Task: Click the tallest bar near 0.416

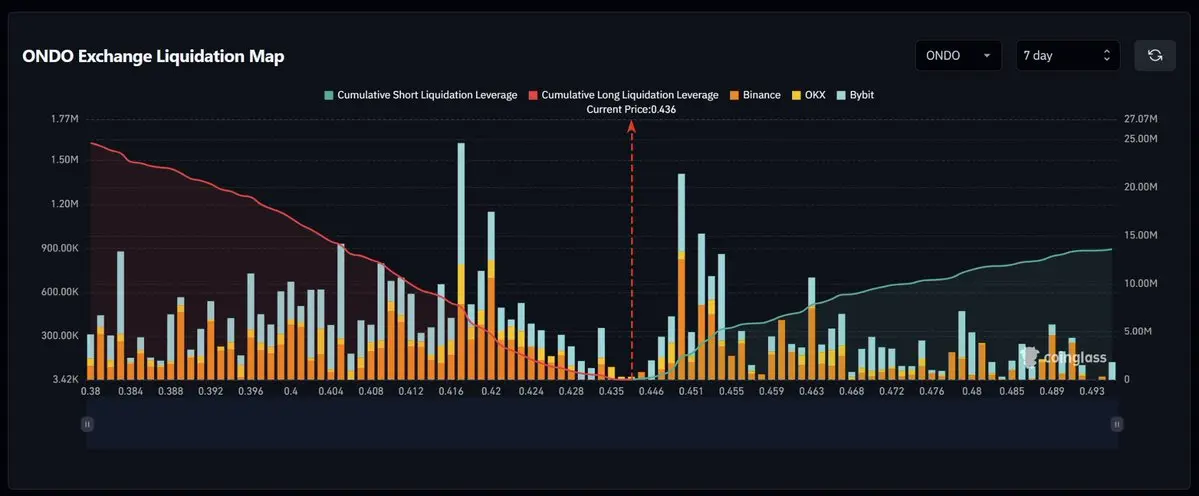Action: pyautogui.click(x=461, y=261)
